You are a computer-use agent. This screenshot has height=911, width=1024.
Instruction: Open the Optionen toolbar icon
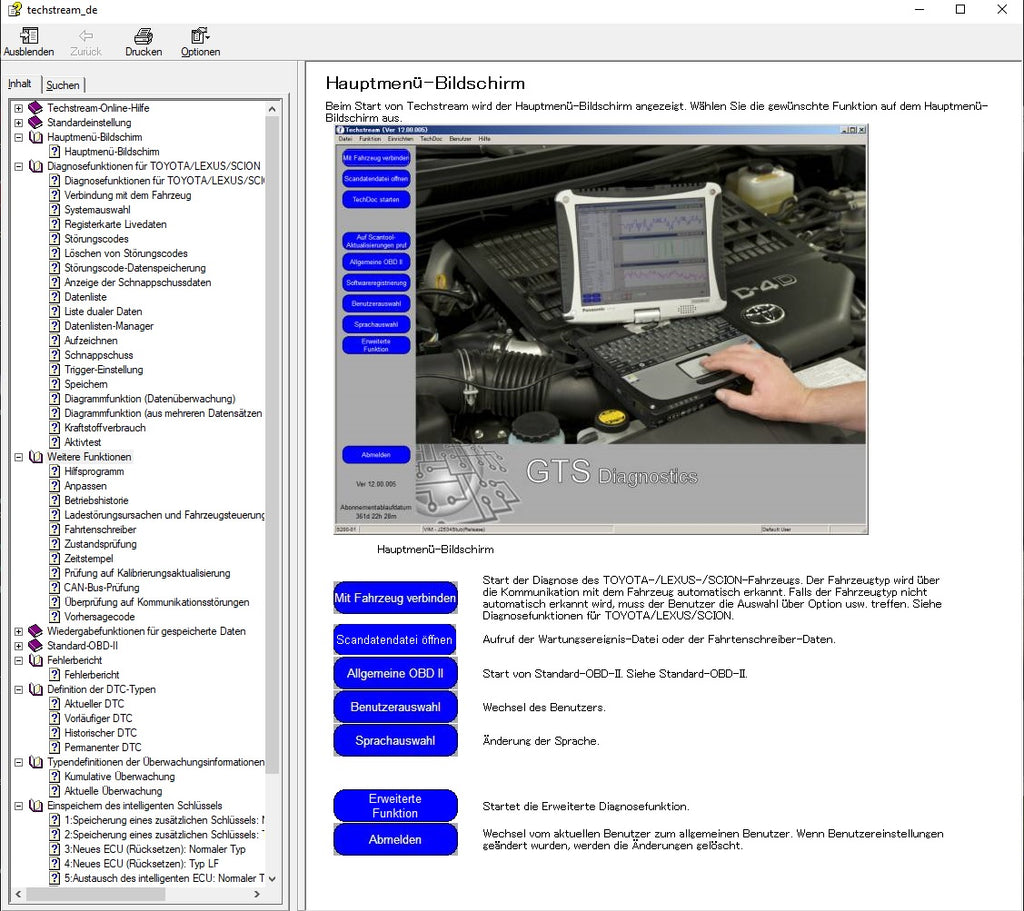[200, 35]
